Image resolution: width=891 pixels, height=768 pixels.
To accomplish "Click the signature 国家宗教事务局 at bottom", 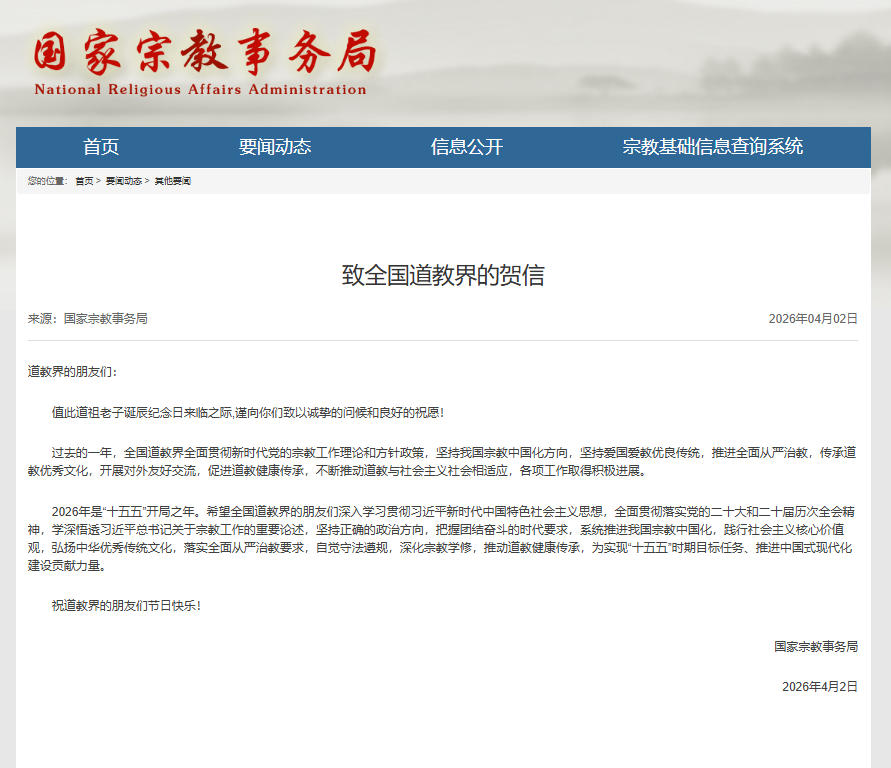I will (x=816, y=646).
